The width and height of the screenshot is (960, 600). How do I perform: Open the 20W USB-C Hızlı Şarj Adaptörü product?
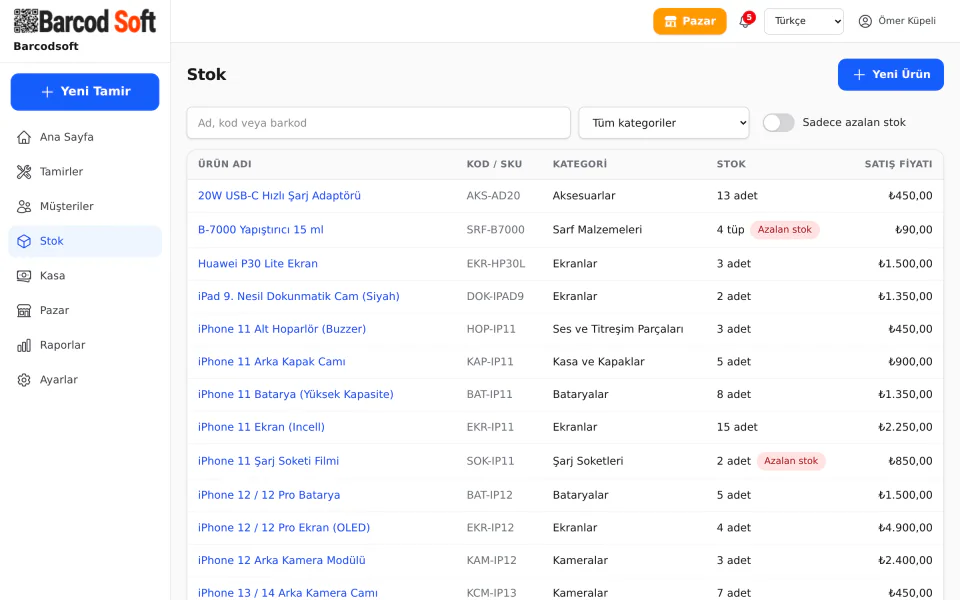[x=279, y=196]
